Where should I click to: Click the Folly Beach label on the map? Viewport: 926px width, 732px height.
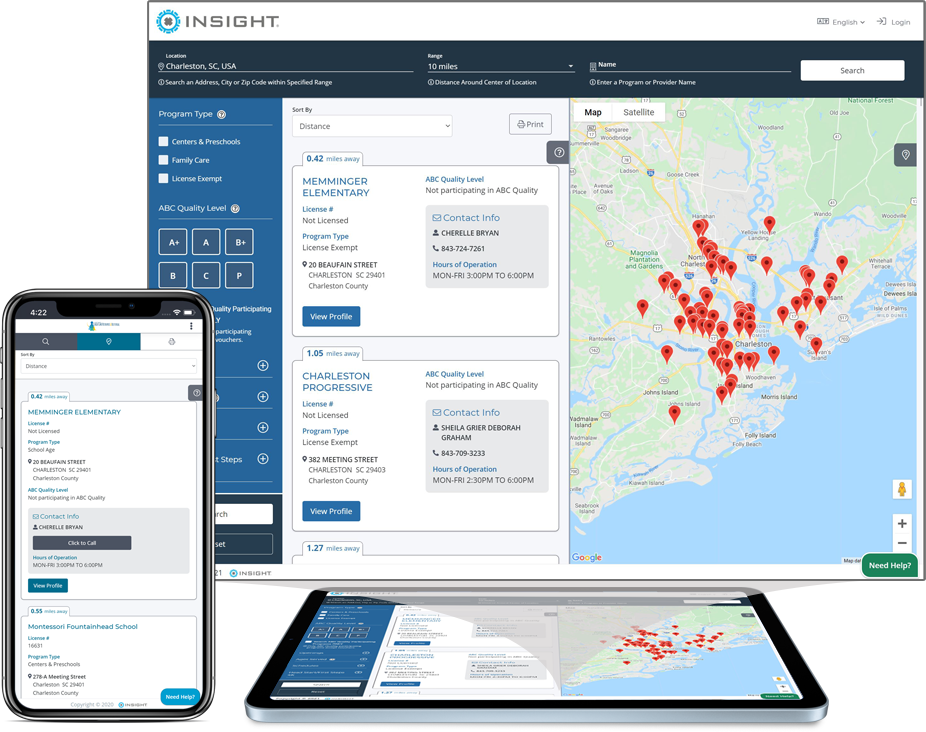[746, 444]
